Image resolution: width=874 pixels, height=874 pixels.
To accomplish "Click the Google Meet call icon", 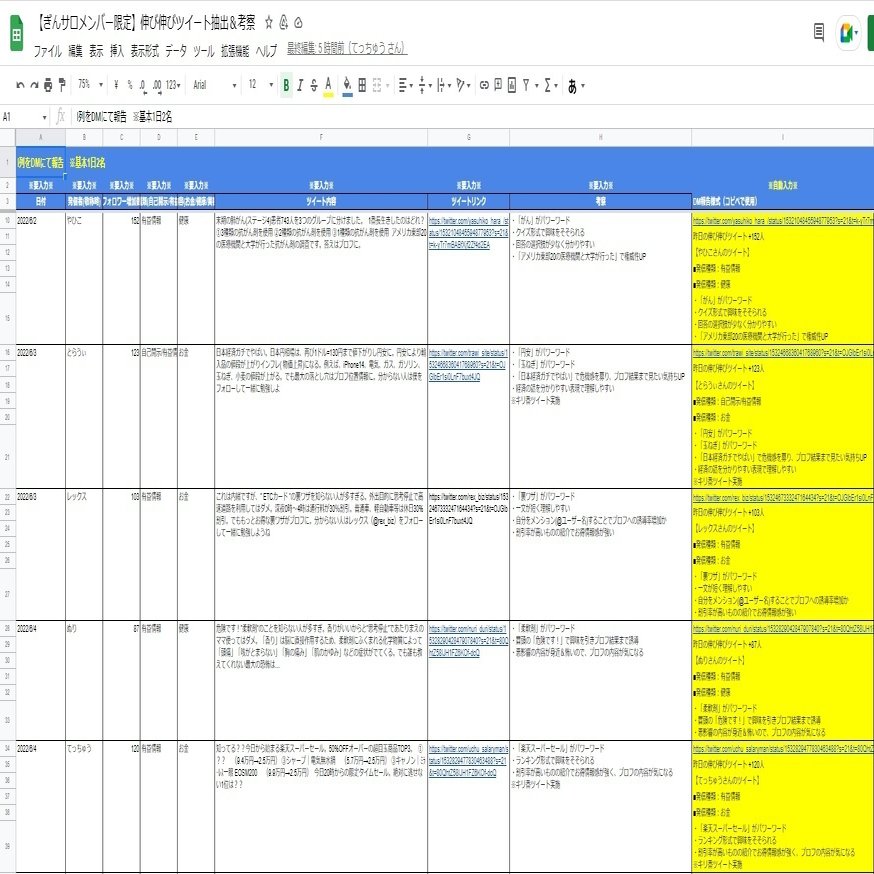I will point(849,33).
